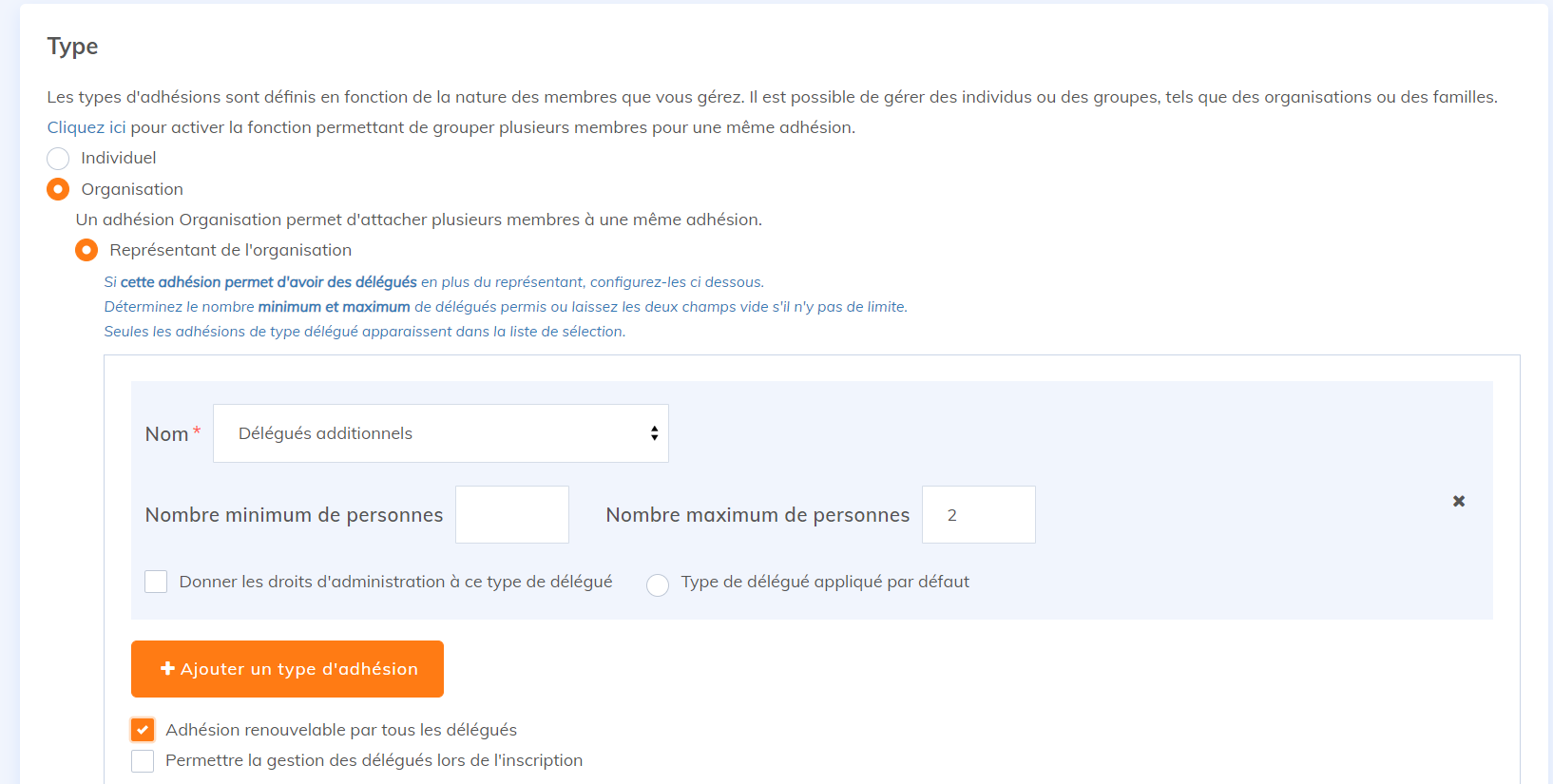This screenshot has height=784, width=1553.
Task: Click the 'Nombre maximum de personnes' label
Action: coord(757,515)
